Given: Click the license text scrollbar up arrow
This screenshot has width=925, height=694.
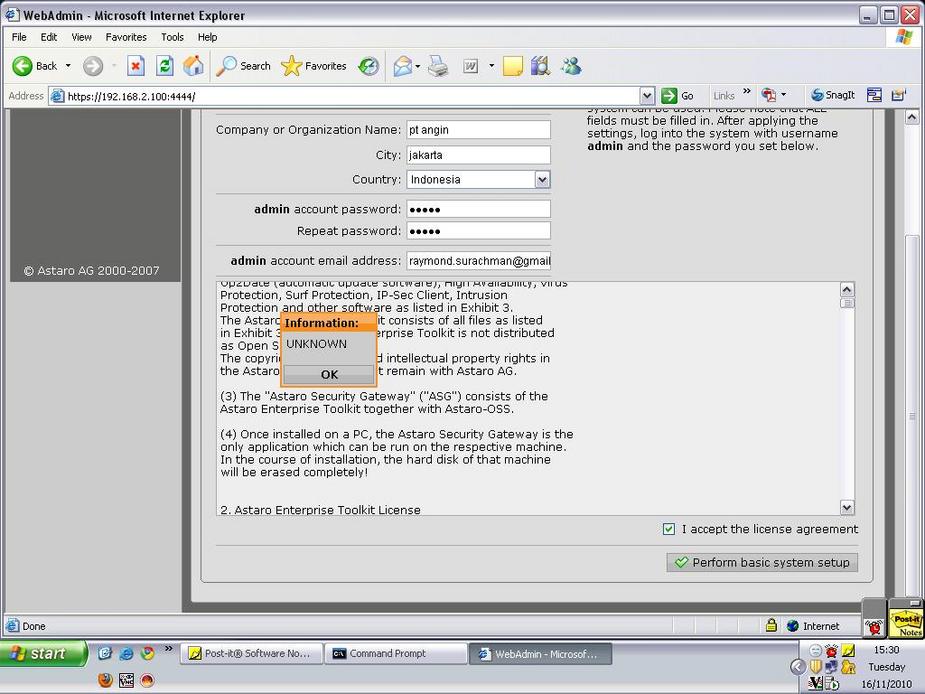Looking at the screenshot, I should [847, 289].
